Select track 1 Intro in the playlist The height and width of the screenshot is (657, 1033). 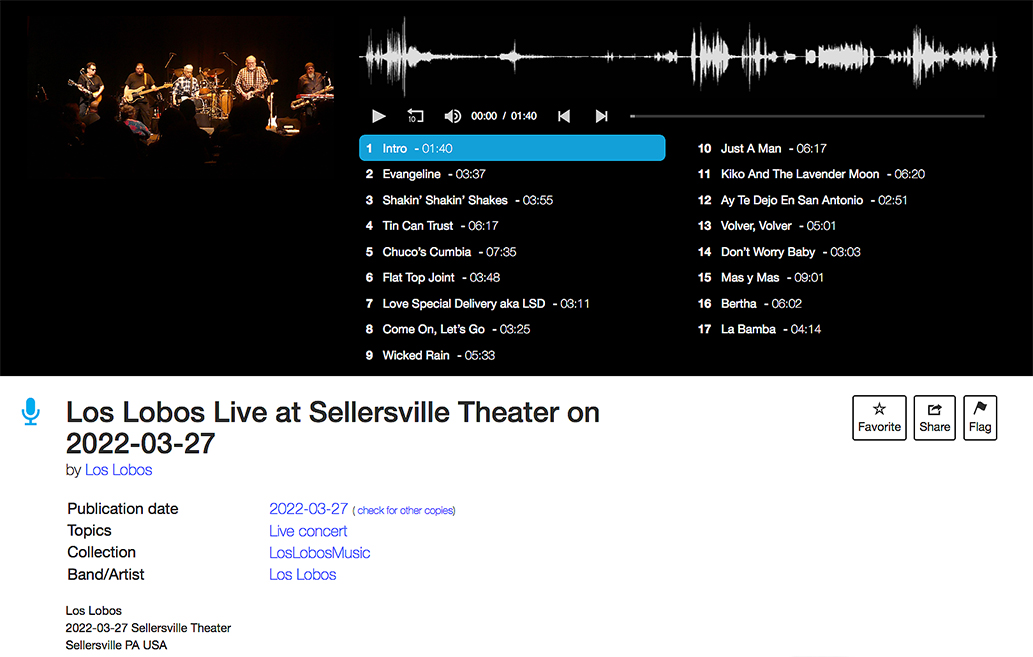tap(512, 148)
